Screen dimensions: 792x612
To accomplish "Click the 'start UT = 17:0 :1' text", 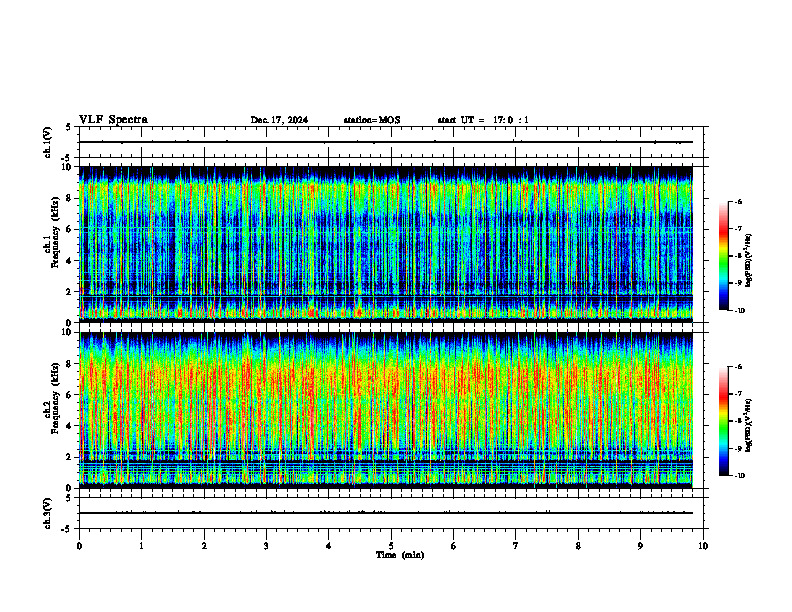I will coord(483,120).
